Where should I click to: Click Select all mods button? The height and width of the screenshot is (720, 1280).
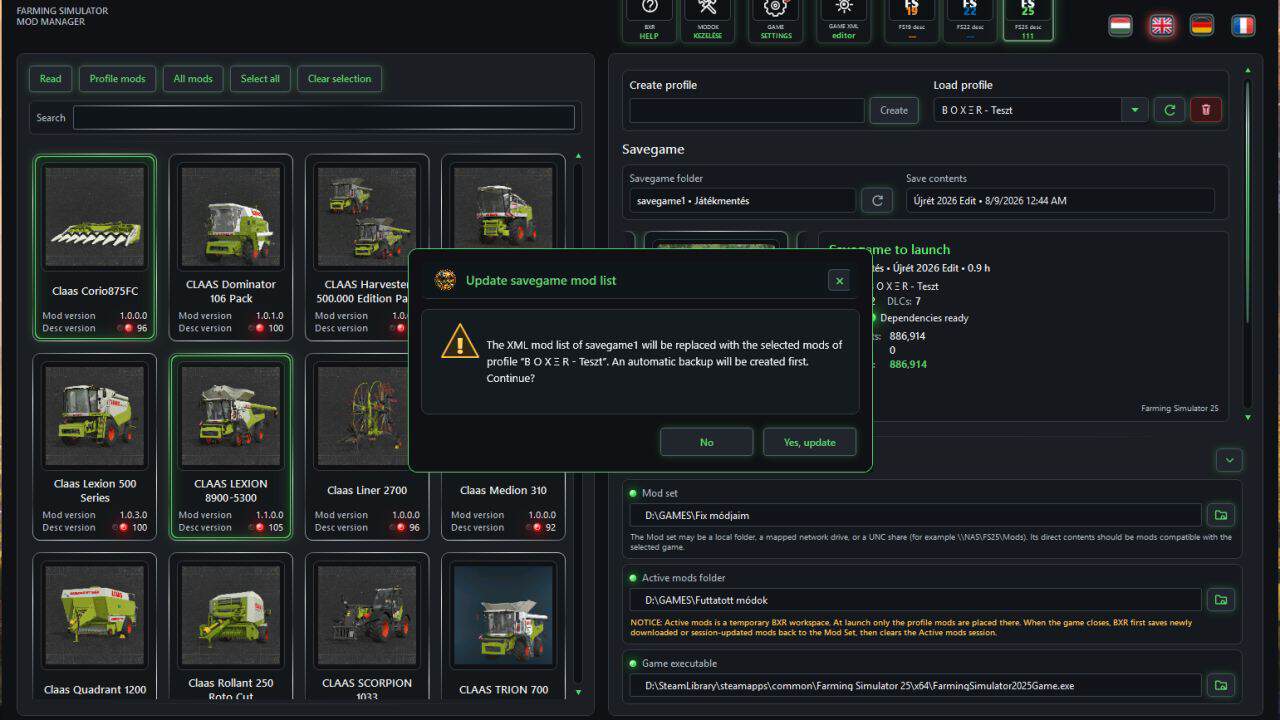260,79
